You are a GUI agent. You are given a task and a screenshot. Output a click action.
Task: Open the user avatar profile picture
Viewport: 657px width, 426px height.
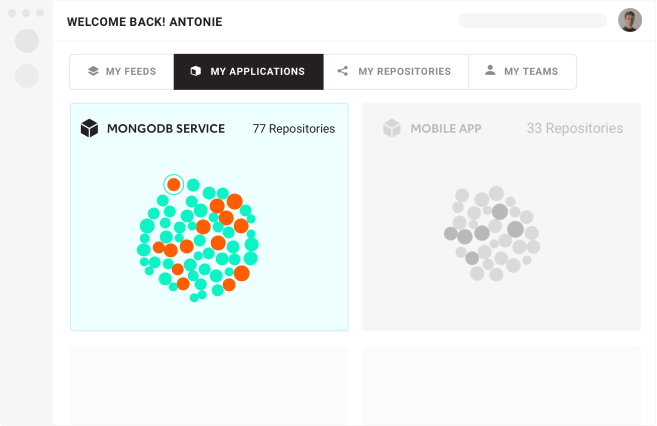point(629,20)
